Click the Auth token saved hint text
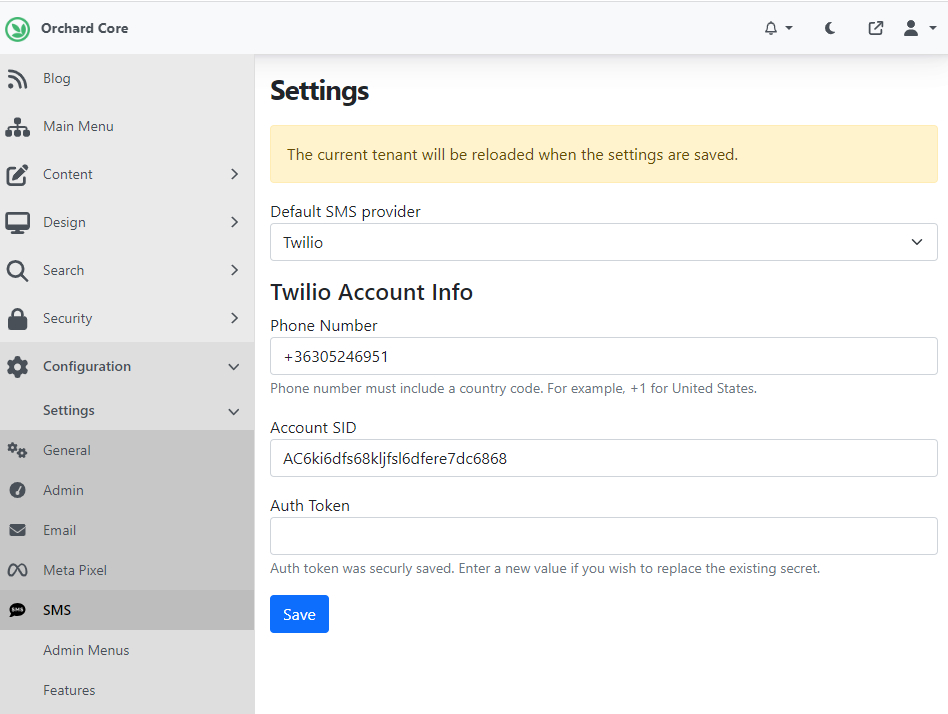The height and width of the screenshot is (714, 948). (x=545, y=568)
